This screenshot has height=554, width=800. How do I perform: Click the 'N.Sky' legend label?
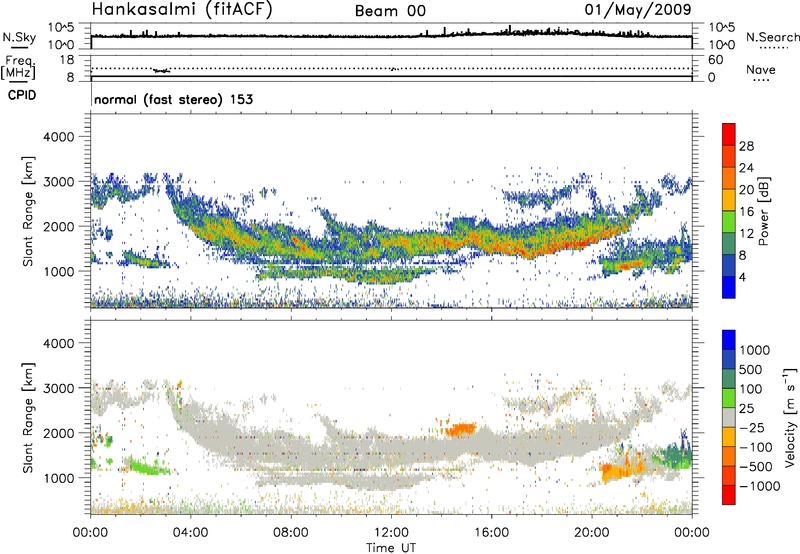(x=19, y=37)
